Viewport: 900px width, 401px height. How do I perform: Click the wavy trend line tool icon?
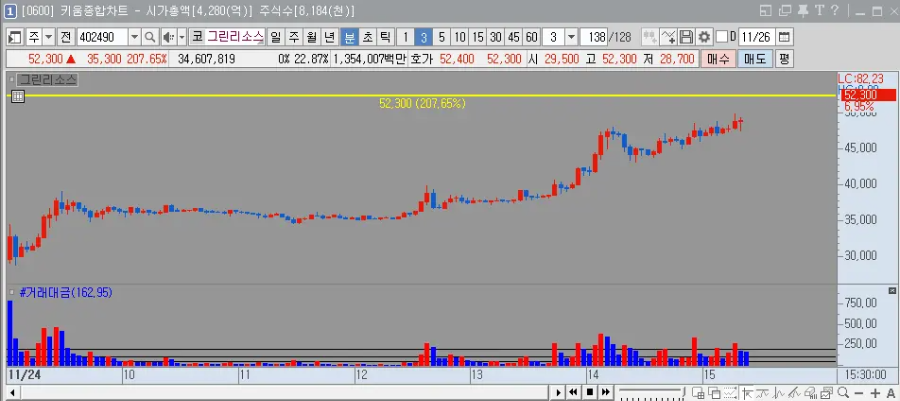[x=763, y=393]
